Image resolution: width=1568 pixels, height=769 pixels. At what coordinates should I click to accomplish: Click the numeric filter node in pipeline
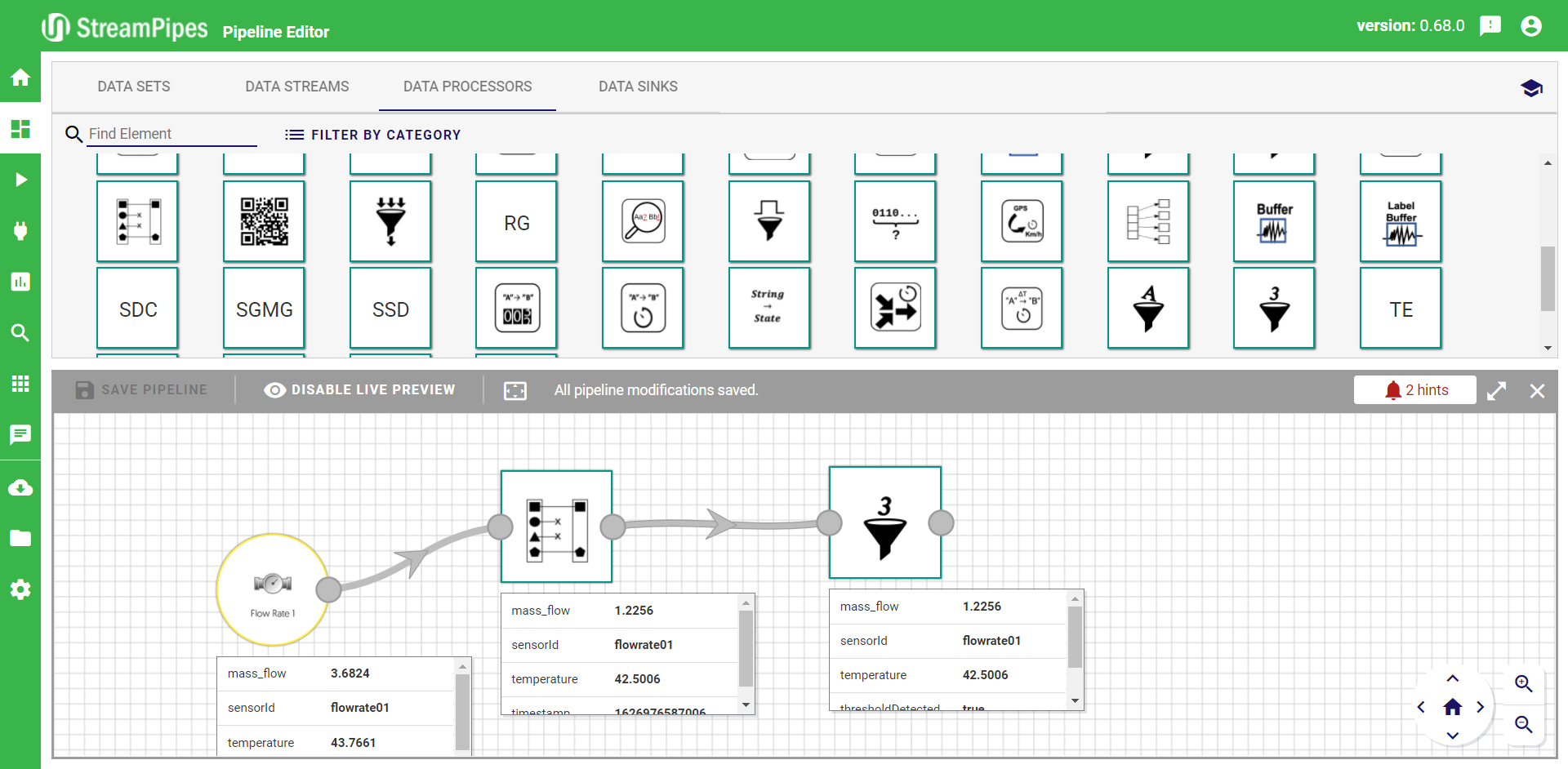click(x=884, y=522)
